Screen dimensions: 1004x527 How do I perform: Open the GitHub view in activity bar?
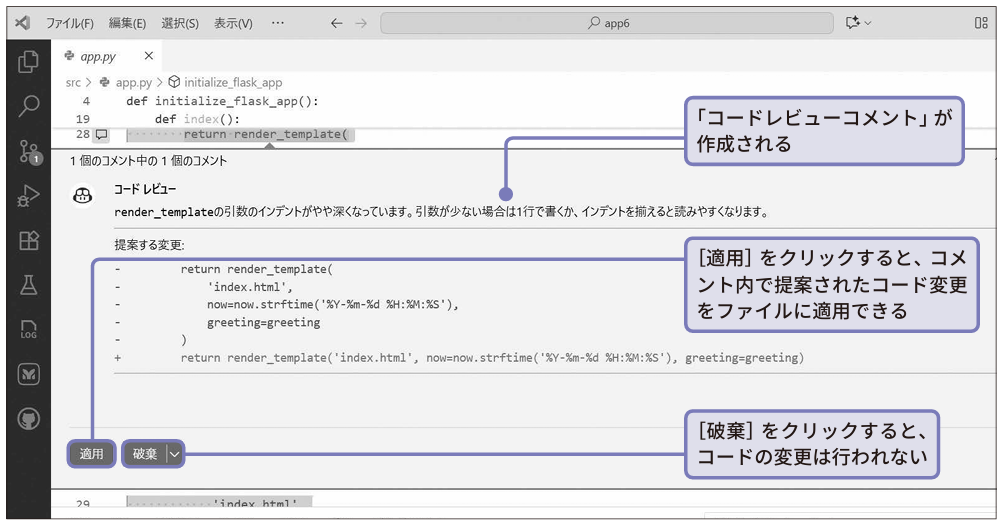click(x=28, y=419)
